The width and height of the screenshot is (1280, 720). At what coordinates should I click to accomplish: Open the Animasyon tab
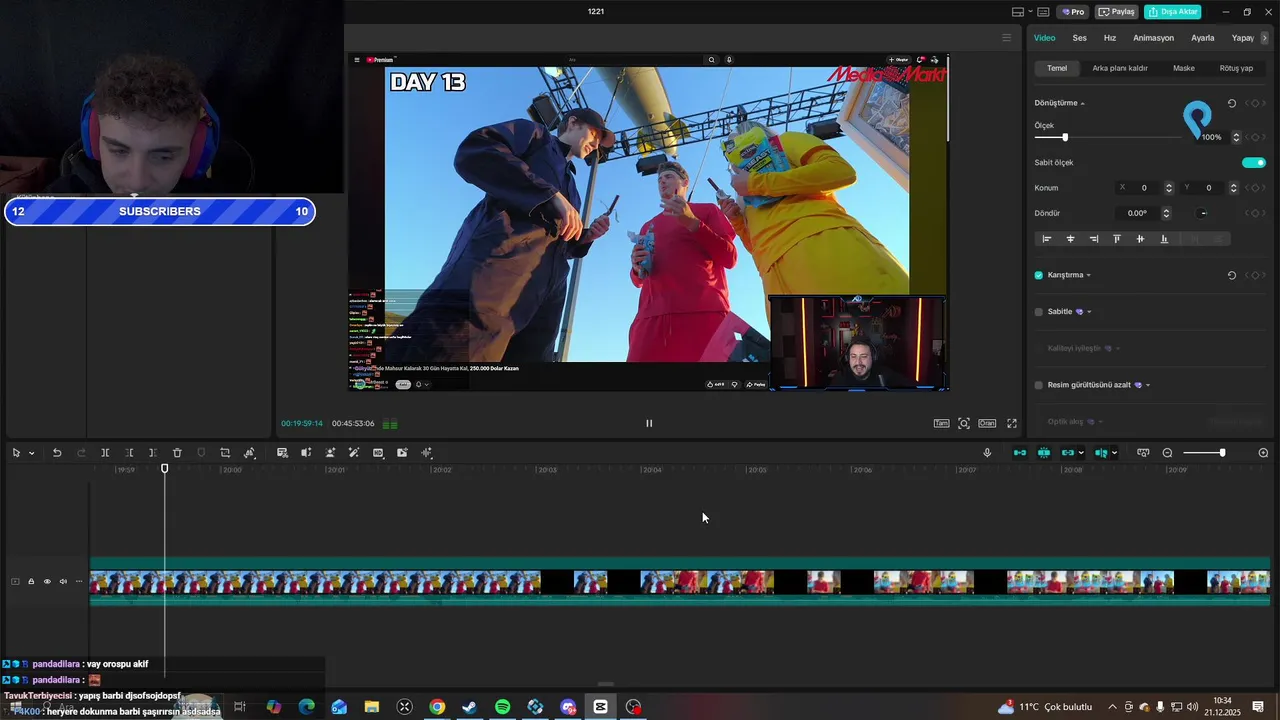[1153, 38]
